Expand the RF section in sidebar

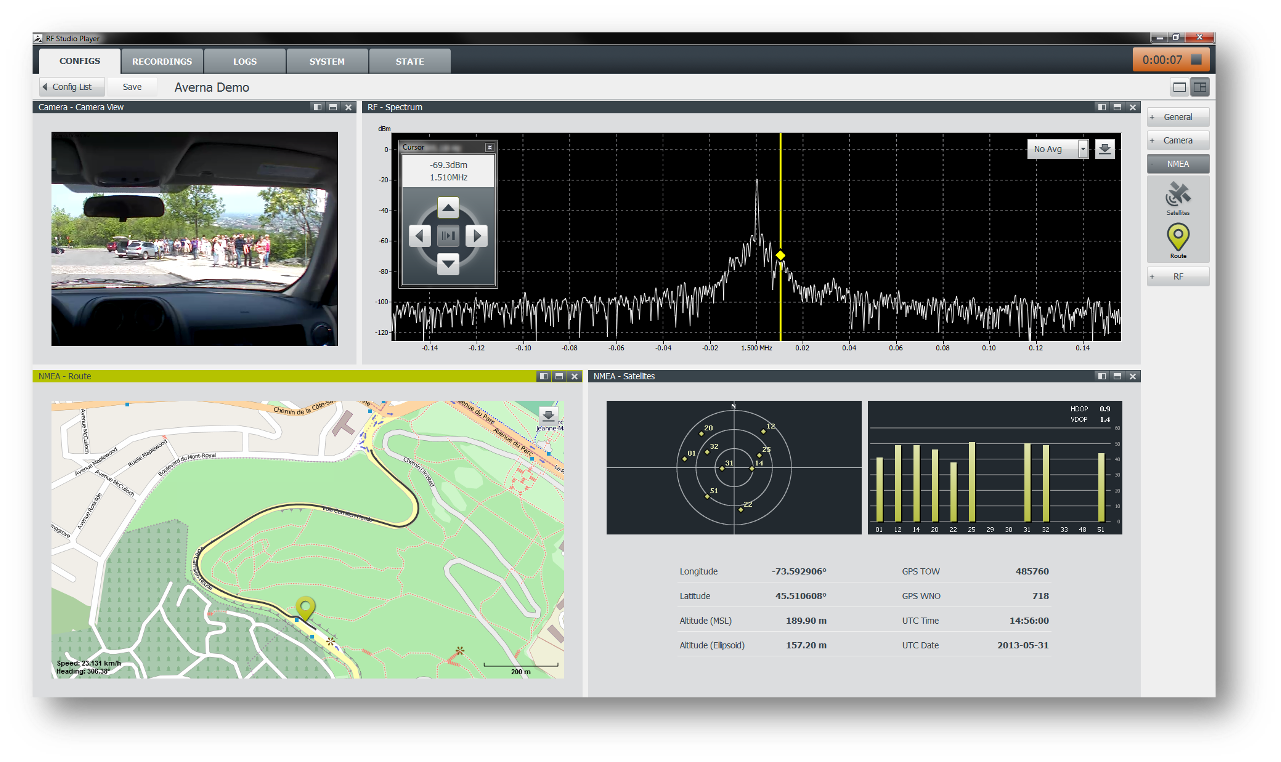1177,276
